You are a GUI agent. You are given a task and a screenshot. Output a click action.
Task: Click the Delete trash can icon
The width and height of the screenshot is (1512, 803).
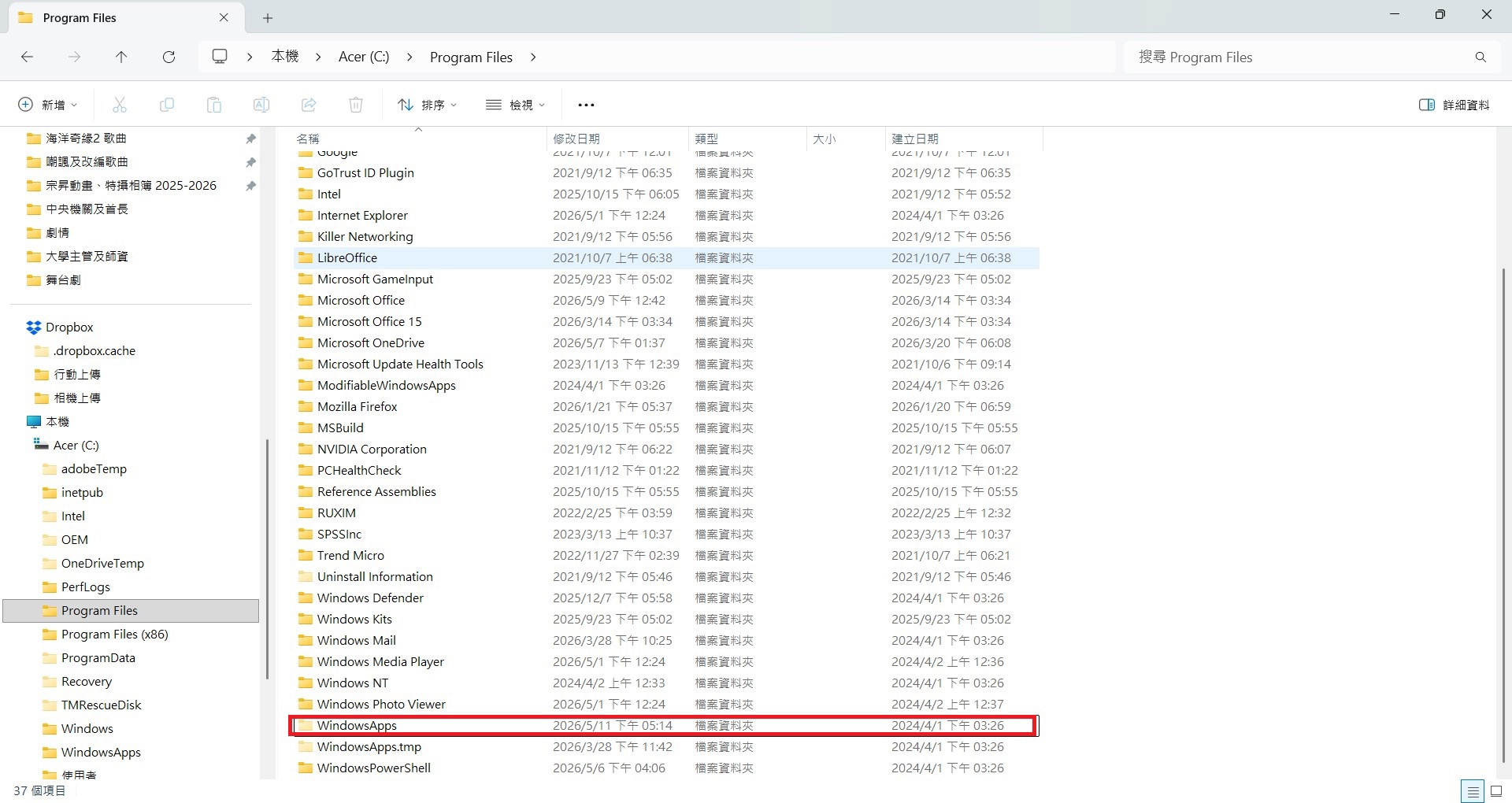tap(356, 105)
